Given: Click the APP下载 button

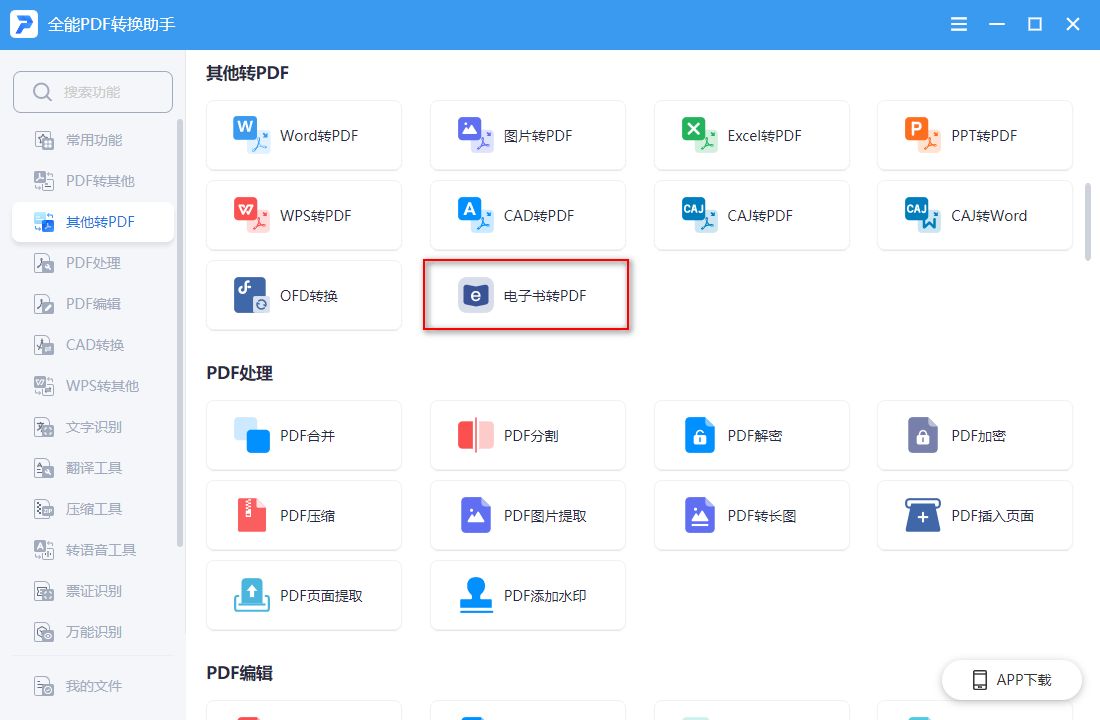Looking at the screenshot, I should pyautogui.click(x=1012, y=680).
